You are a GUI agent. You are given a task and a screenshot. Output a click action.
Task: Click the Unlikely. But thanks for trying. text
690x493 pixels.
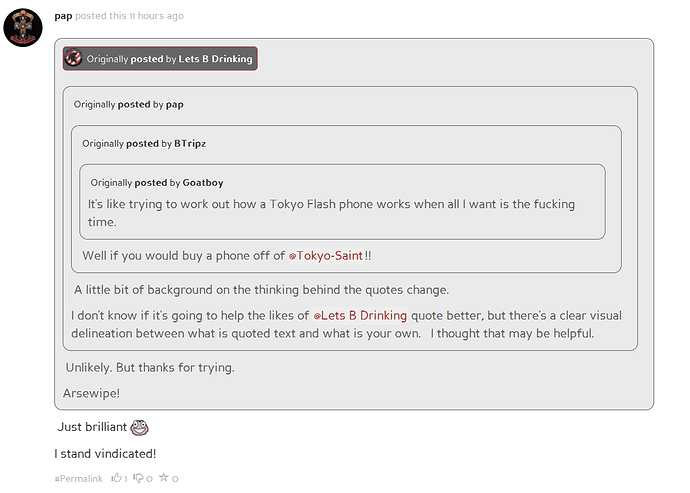[x=150, y=367]
